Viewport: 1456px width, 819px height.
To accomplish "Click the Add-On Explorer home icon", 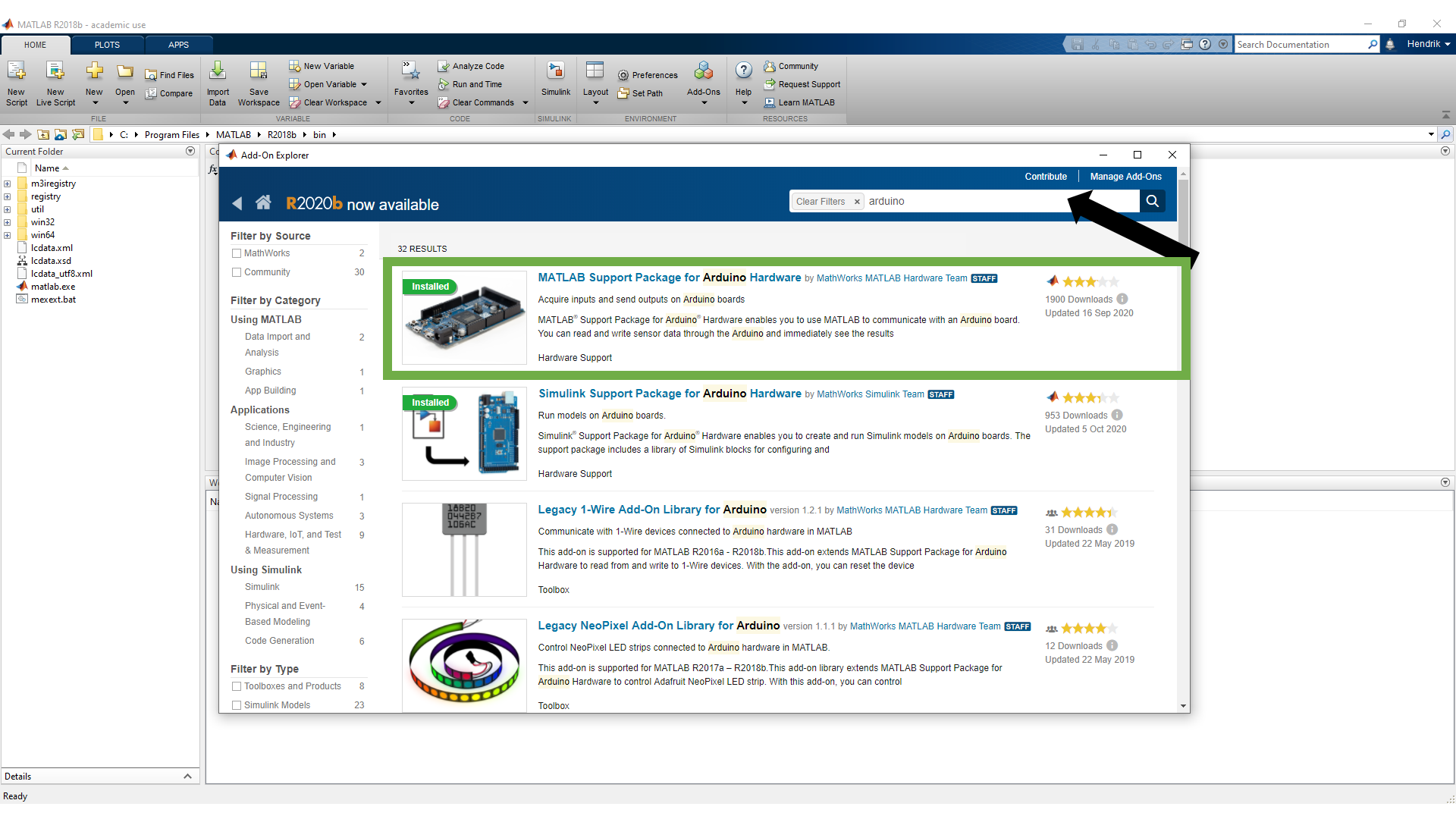I will (x=263, y=202).
